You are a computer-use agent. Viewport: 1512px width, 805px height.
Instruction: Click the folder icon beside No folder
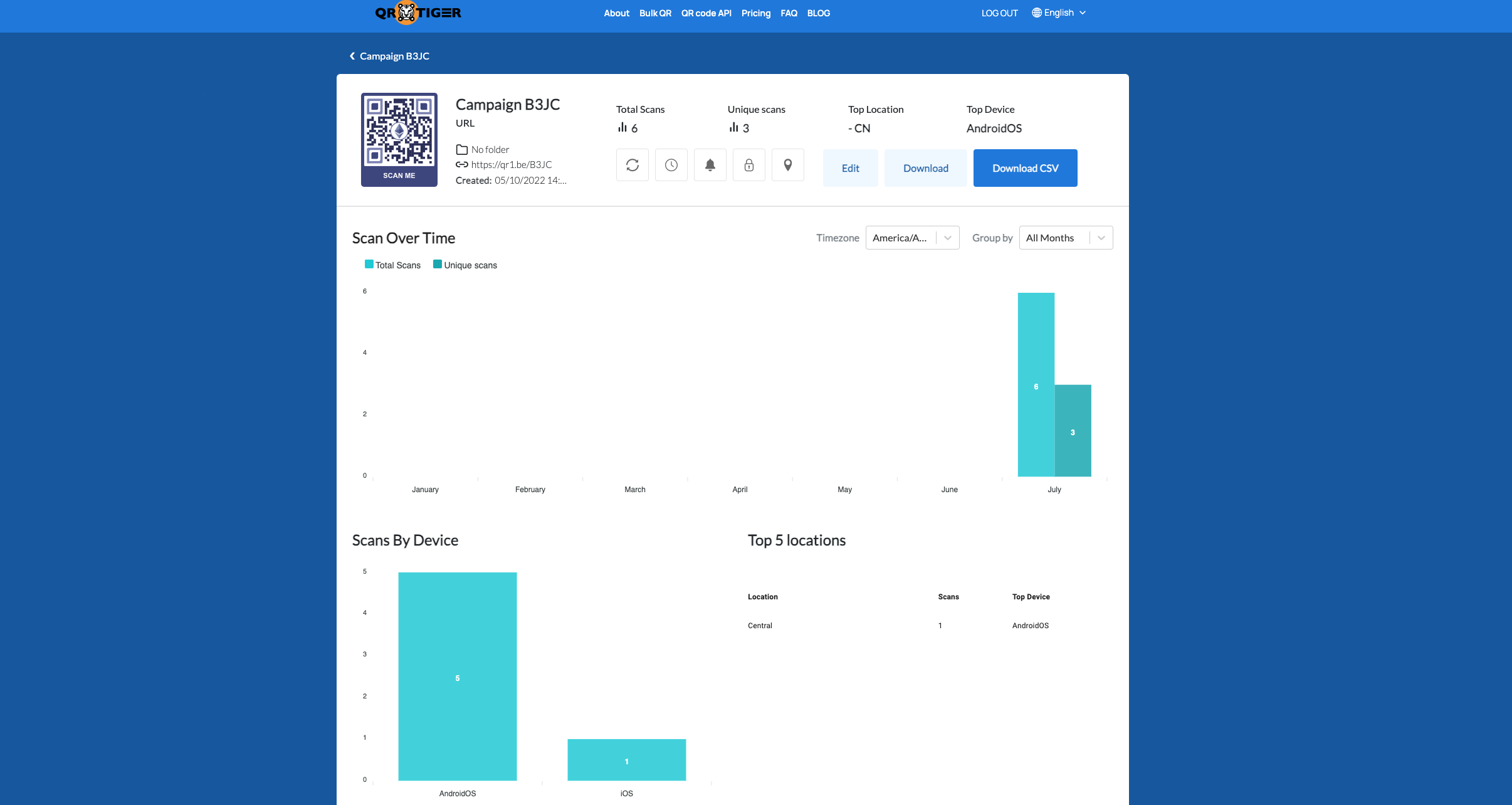(x=462, y=149)
